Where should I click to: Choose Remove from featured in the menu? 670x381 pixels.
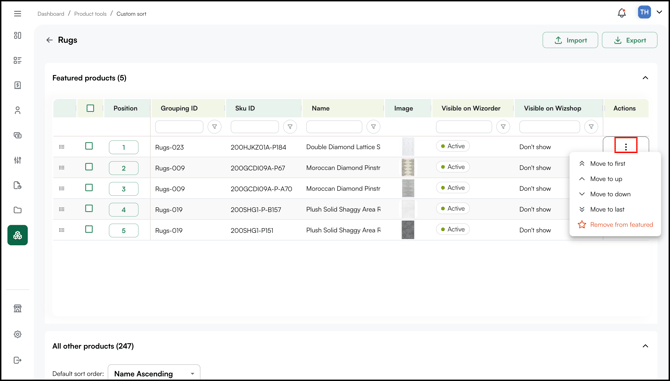click(x=615, y=225)
